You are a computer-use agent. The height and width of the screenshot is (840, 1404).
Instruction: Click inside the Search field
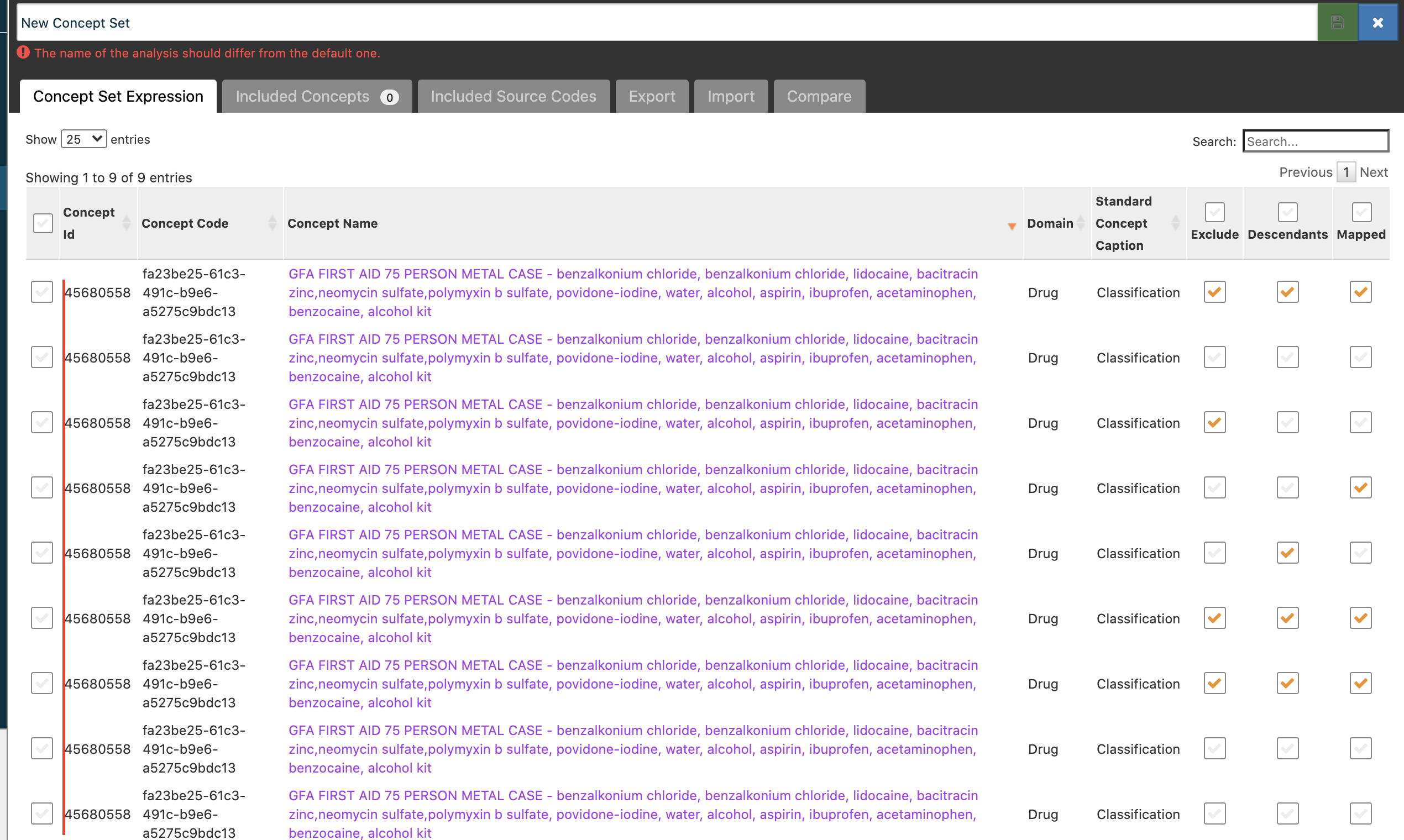tap(1315, 141)
